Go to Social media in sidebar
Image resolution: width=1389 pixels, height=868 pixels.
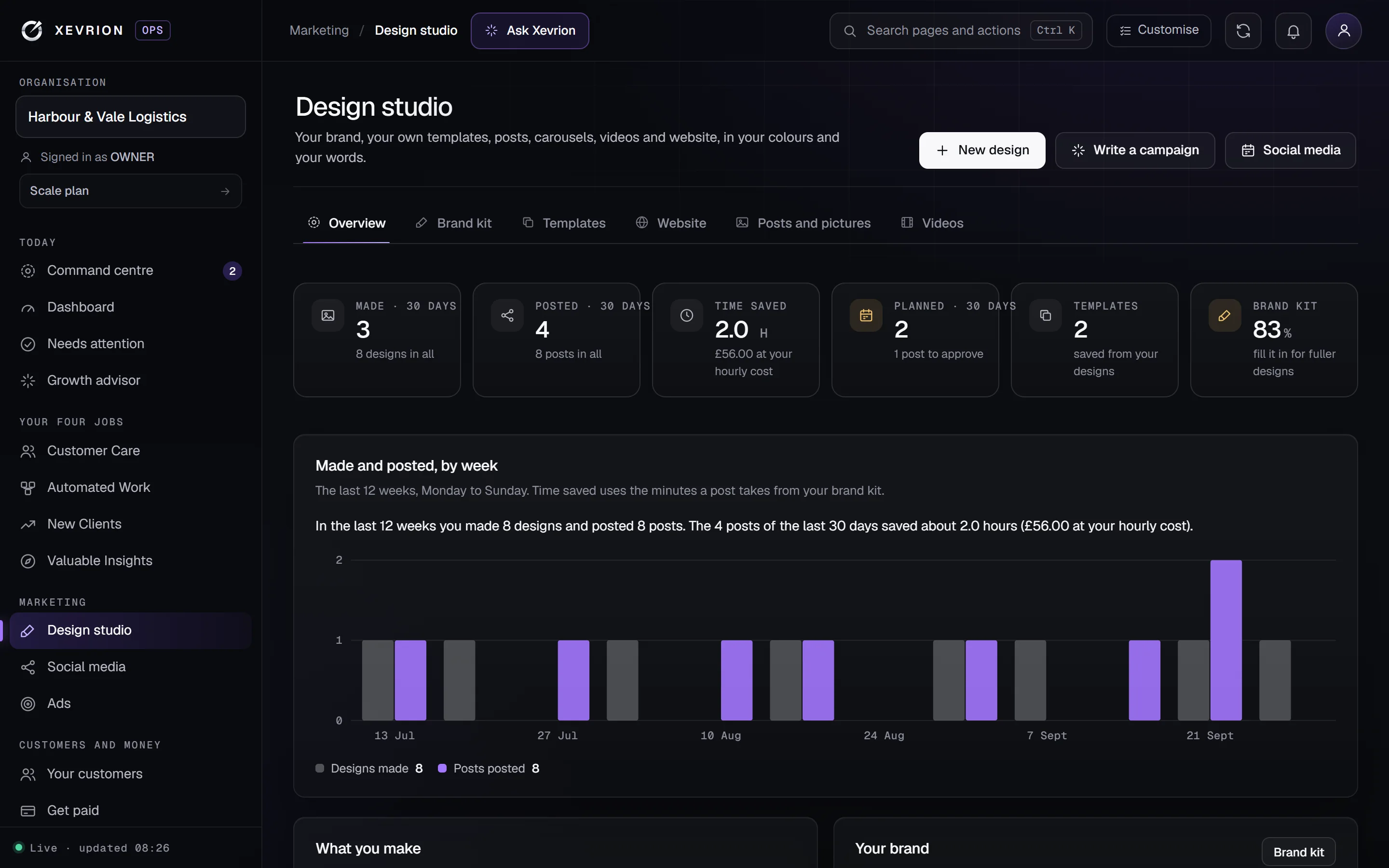click(x=130, y=667)
